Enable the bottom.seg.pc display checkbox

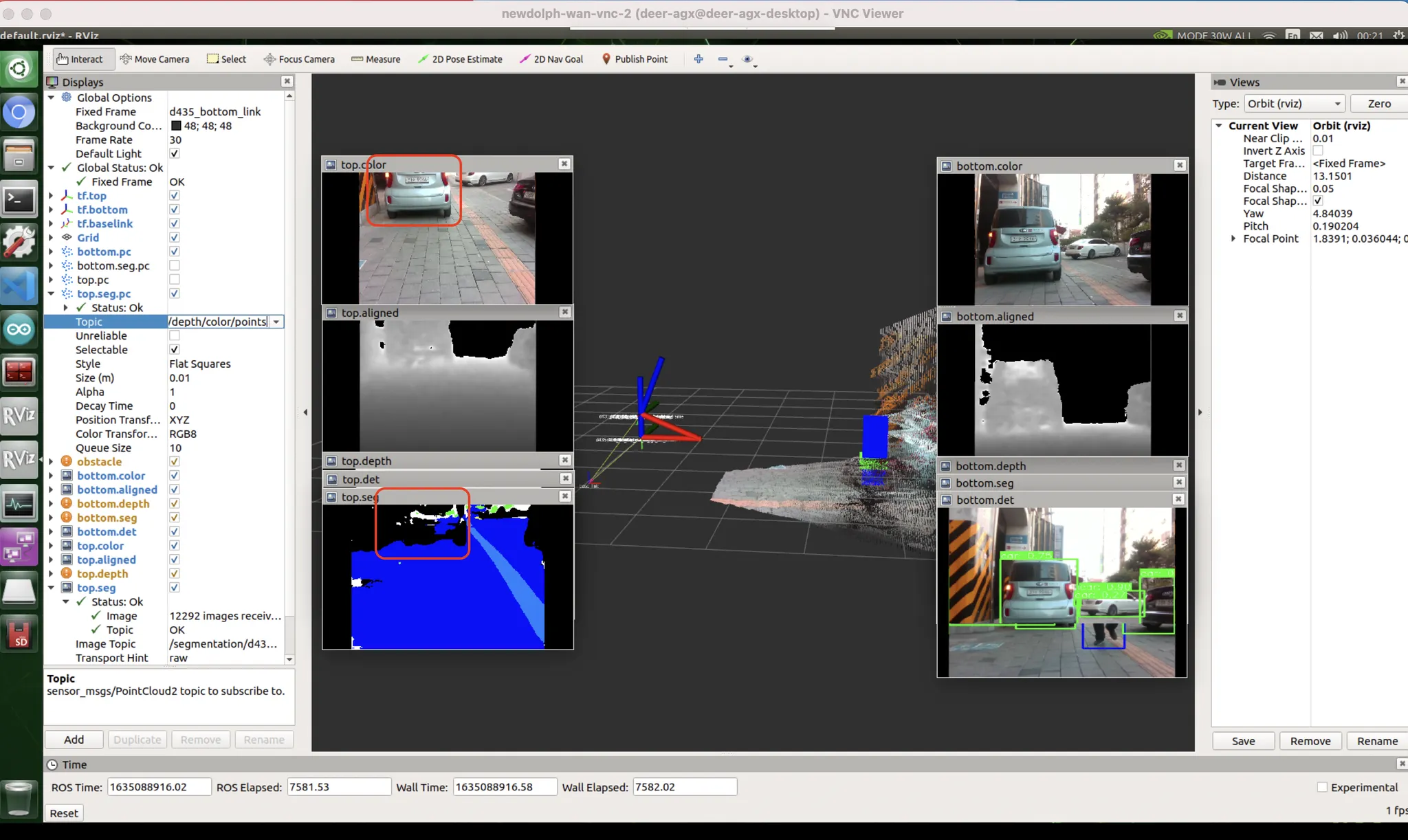tap(175, 265)
